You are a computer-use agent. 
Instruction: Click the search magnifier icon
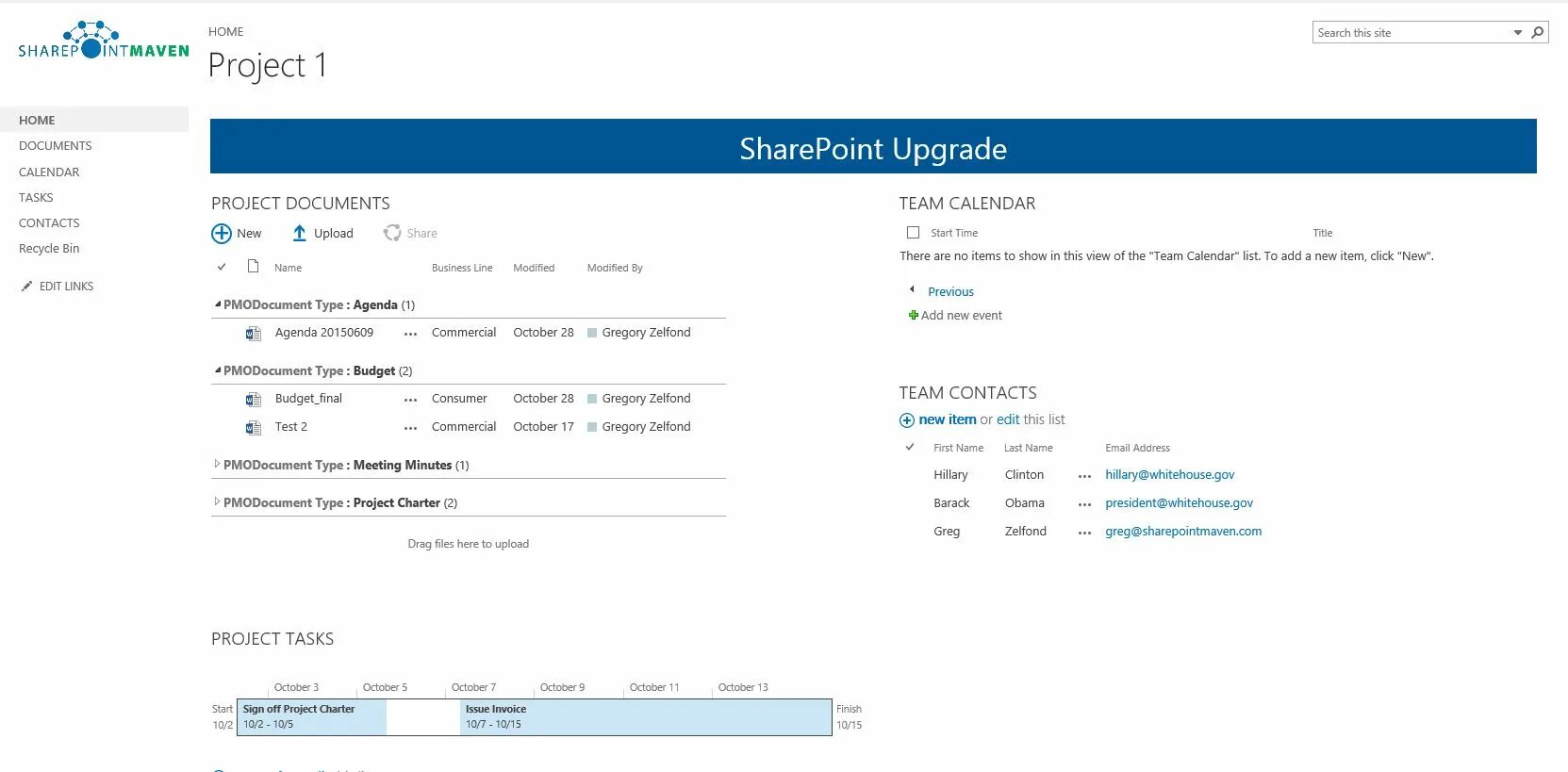pos(1538,32)
